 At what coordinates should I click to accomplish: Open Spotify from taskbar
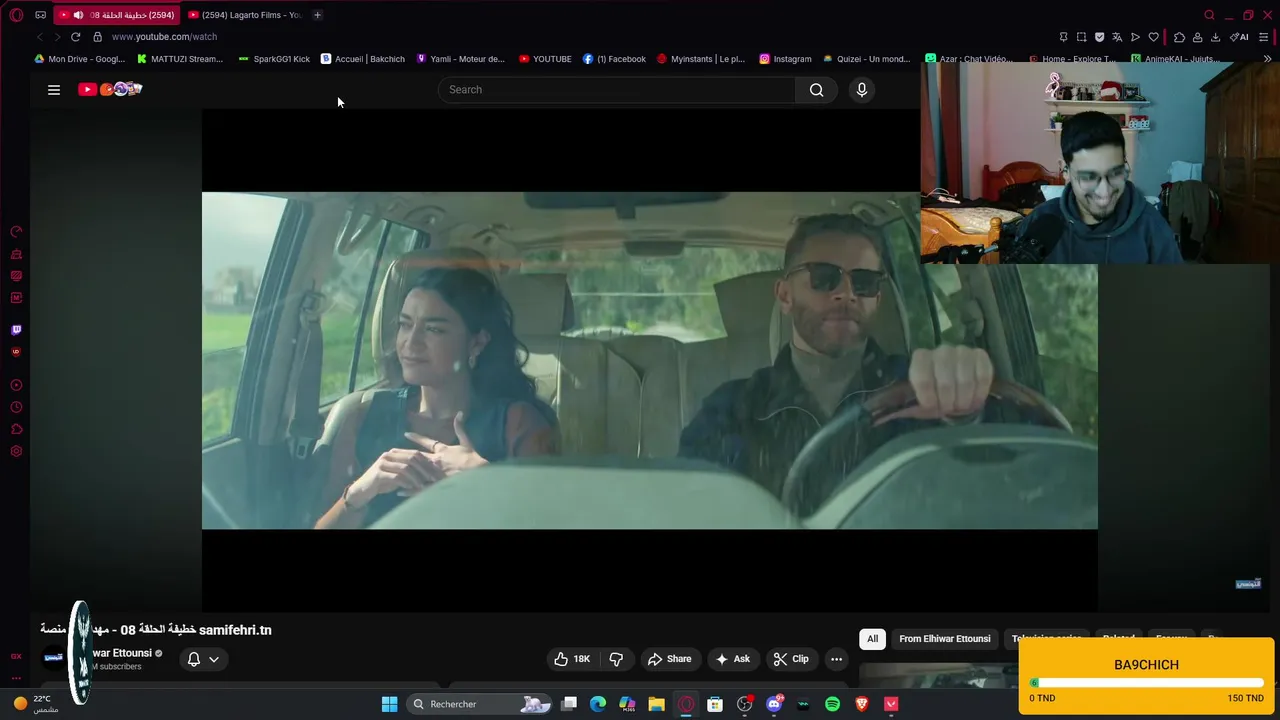click(832, 704)
